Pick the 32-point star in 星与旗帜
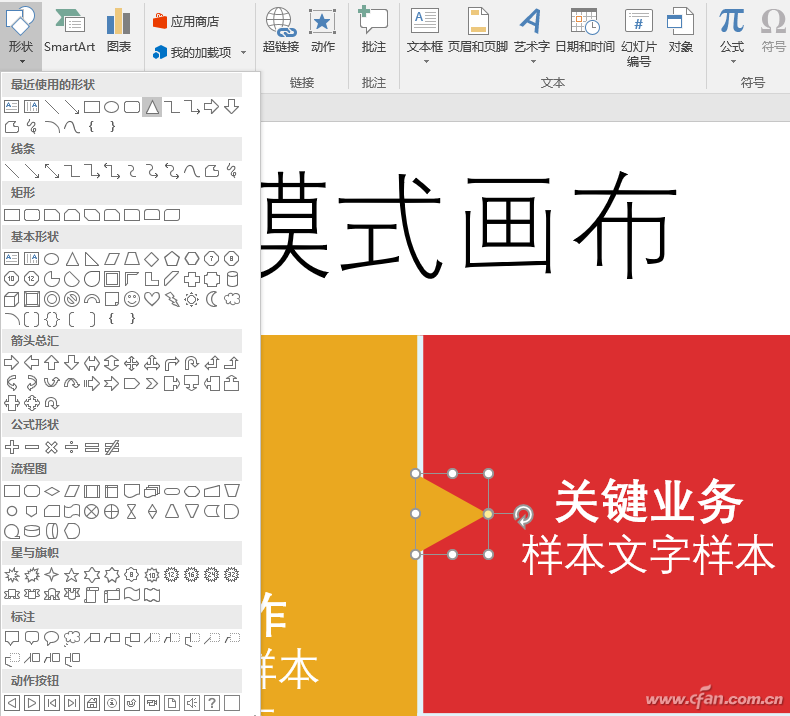790x716 pixels. (231, 574)
